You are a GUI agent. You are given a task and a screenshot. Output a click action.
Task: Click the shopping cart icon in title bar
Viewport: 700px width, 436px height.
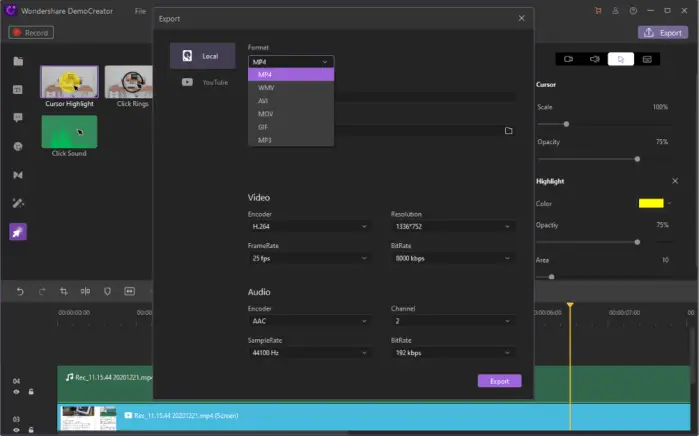[x=598, y=11]
